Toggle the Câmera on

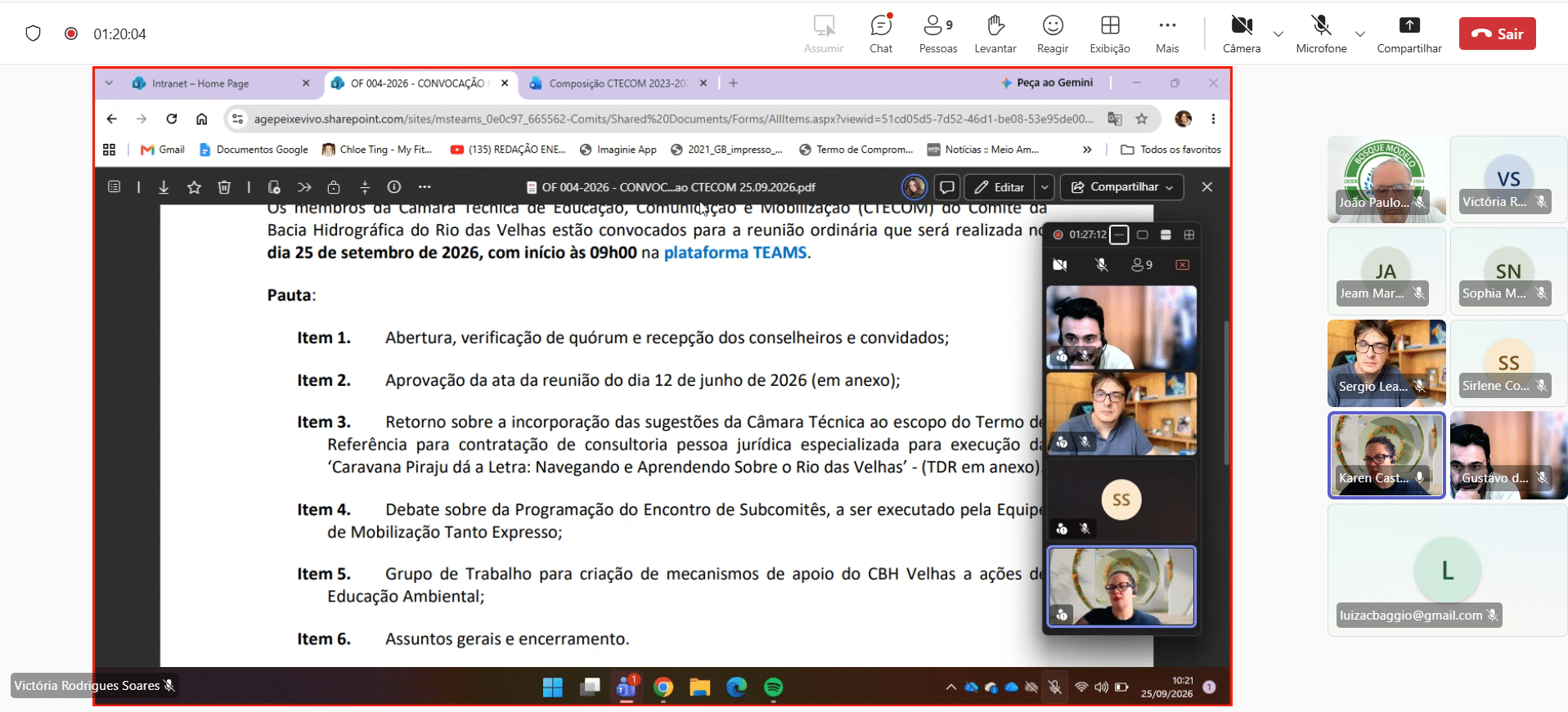[x=1242, y=34]
